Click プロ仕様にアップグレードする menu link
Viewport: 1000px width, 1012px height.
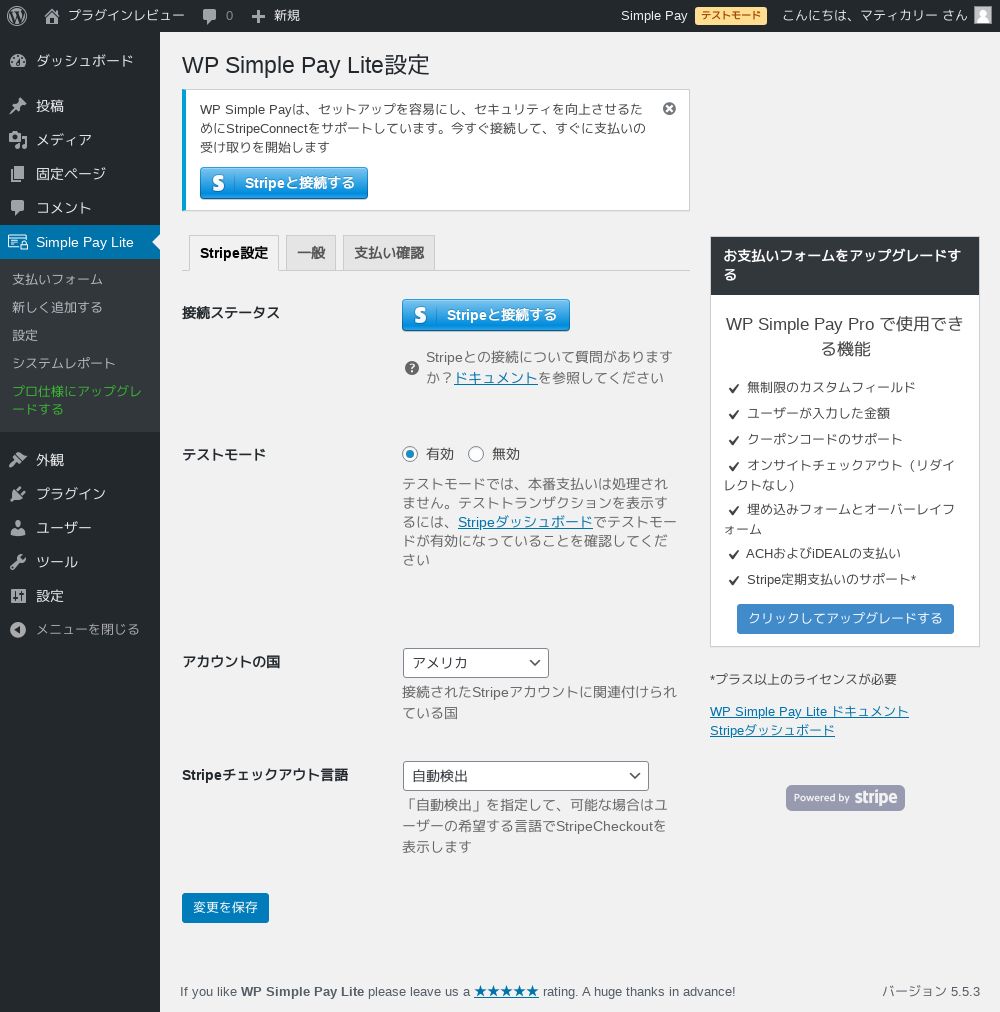[x=77, y=400]
